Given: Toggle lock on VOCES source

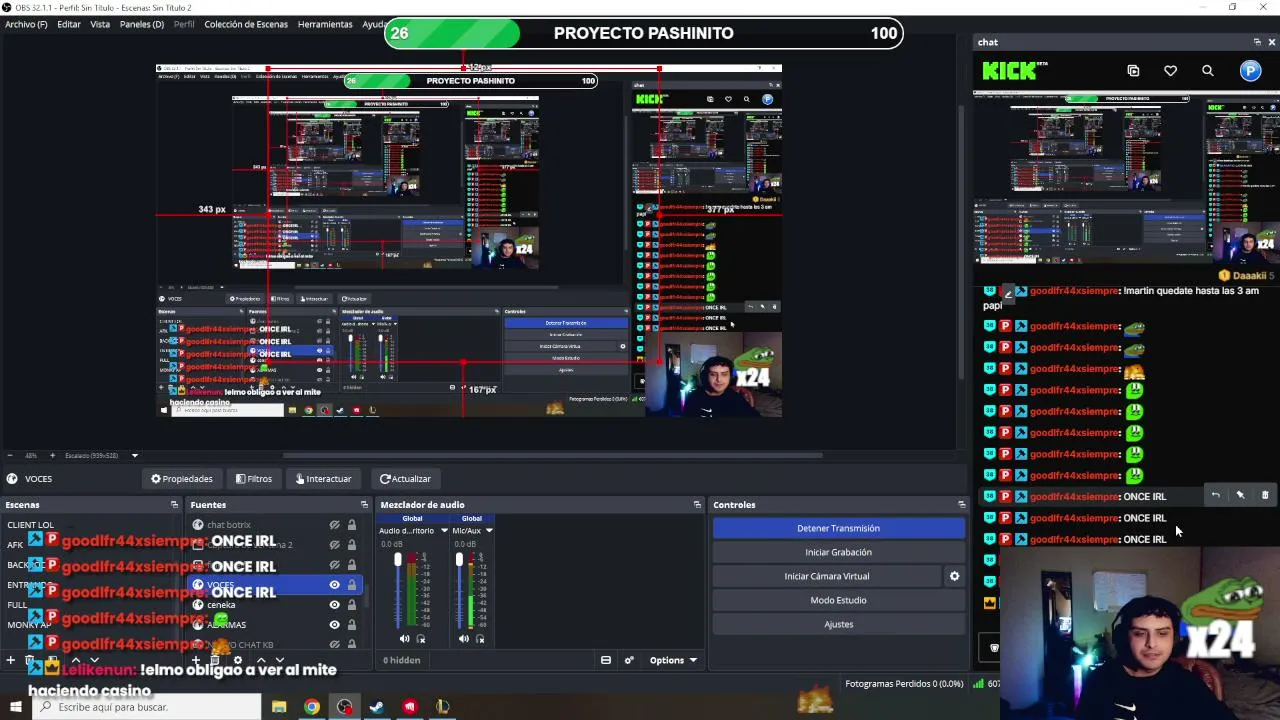Looking at the screenshot, I should 352,585.
